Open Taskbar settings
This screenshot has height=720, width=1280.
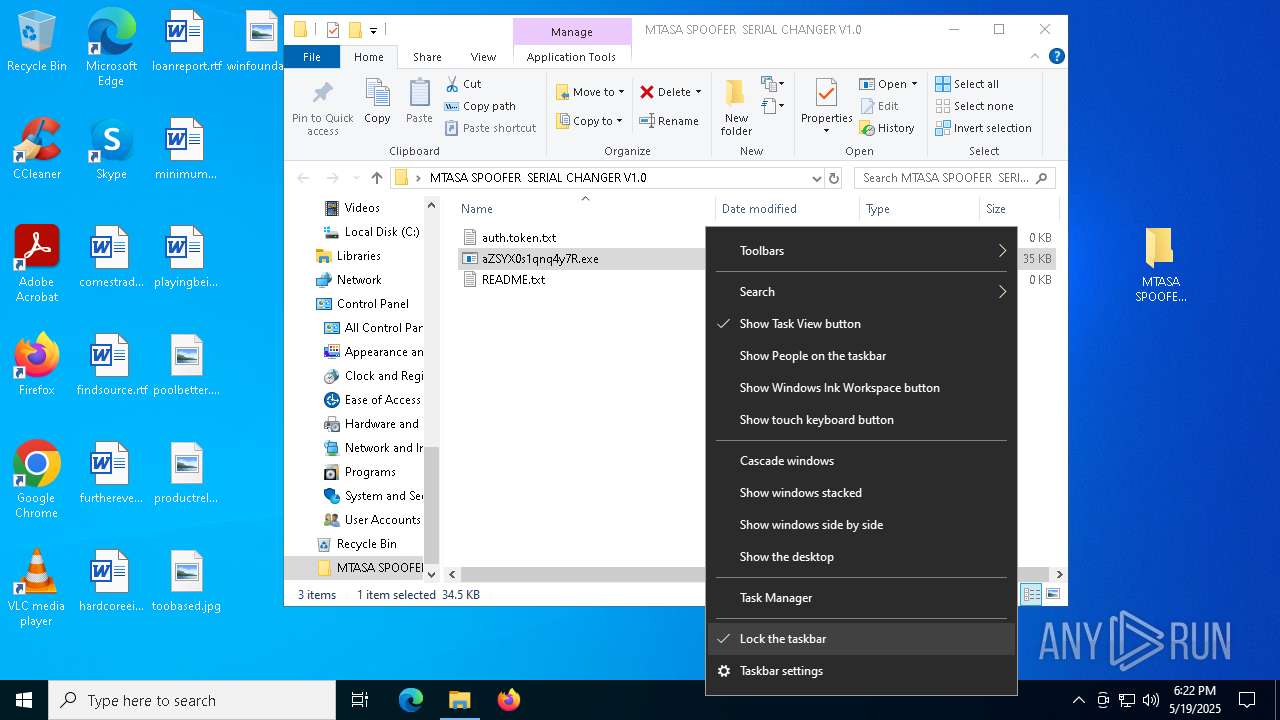point(861,671)
